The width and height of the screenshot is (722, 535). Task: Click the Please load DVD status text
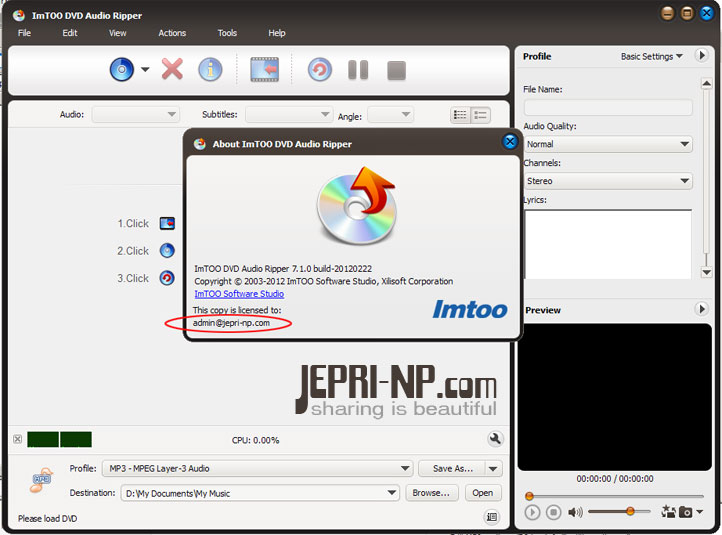point(47,518)
